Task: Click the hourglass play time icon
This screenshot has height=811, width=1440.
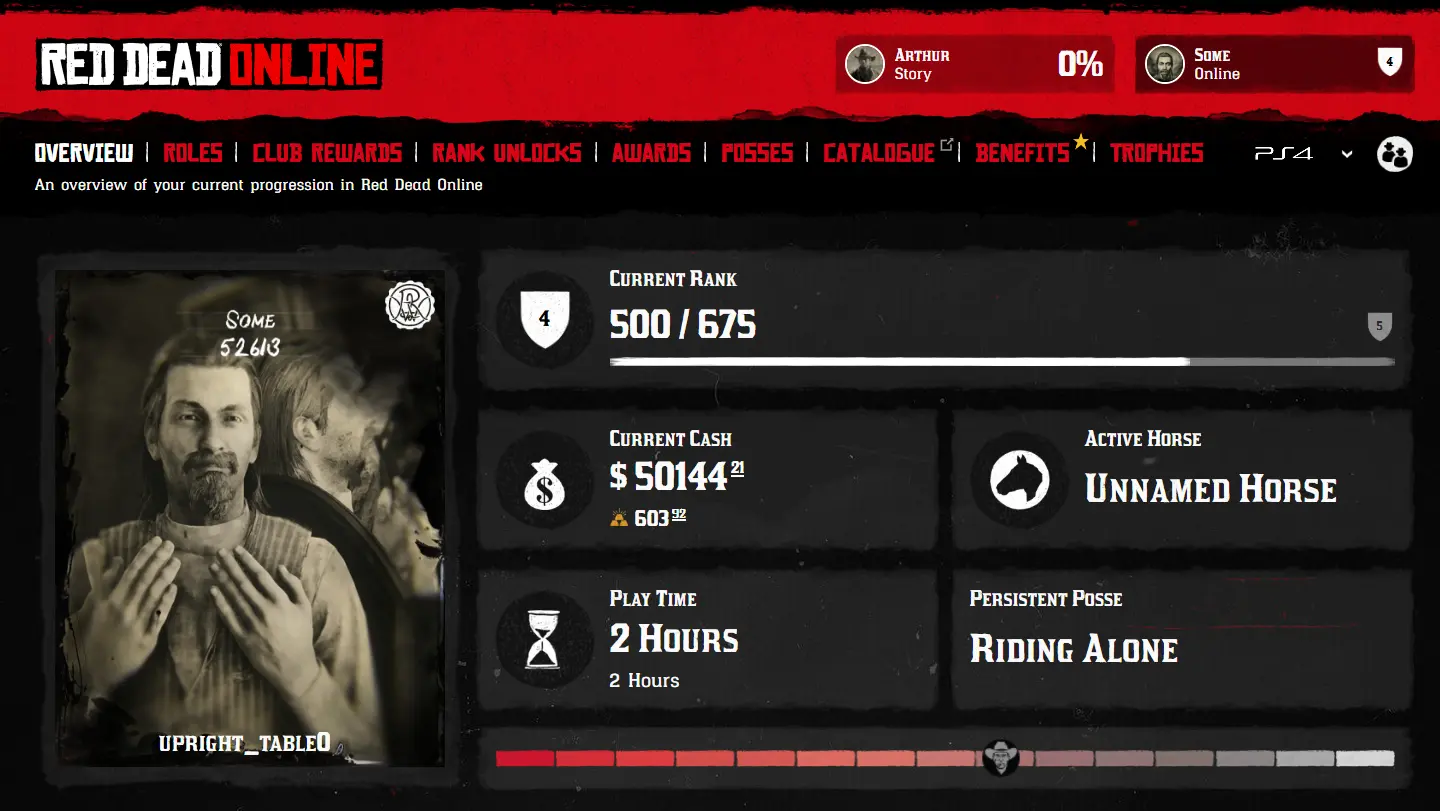Action: (544, 639)
